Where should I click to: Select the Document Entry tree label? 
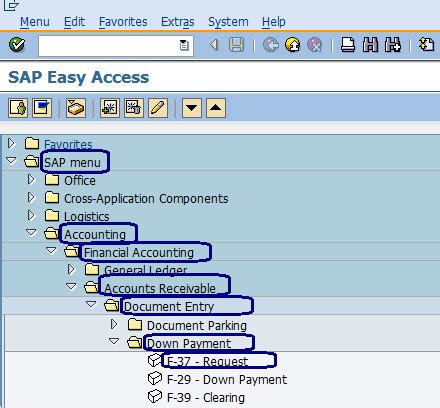169,307
